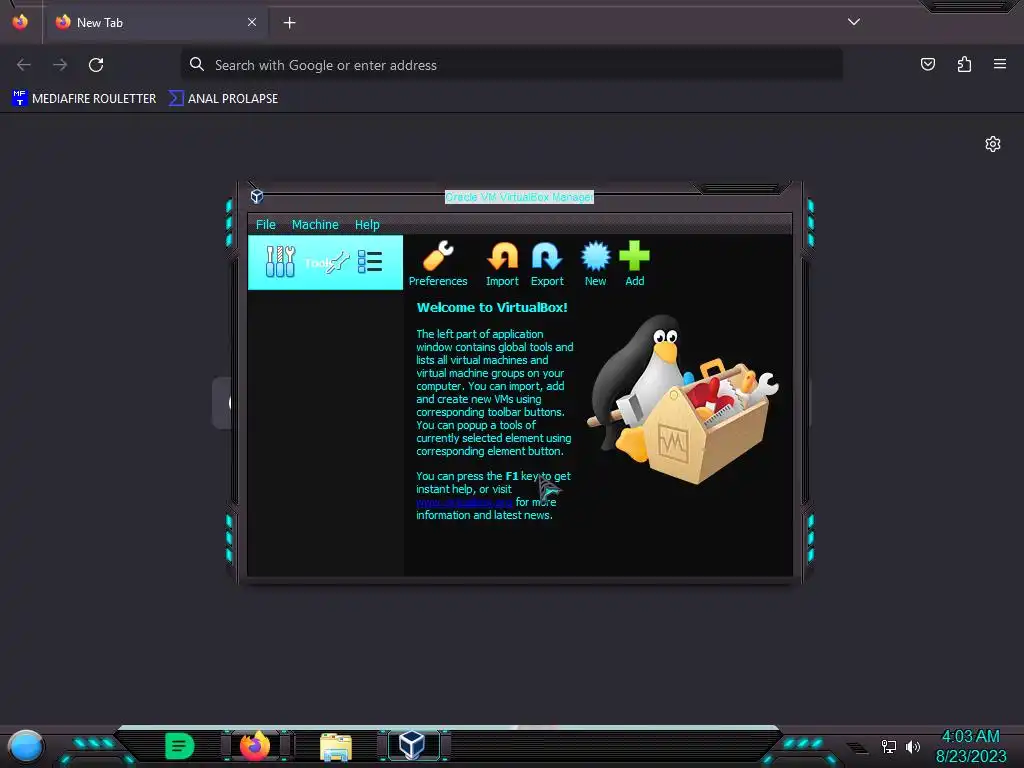
Task: Switch to Firefox in taskbar
Action: point(255,745)
